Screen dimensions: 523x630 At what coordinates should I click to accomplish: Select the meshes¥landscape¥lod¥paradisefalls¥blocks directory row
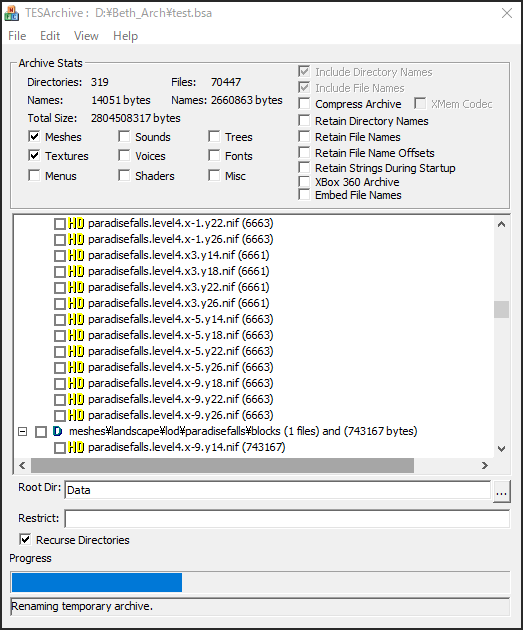coord(243,432)
